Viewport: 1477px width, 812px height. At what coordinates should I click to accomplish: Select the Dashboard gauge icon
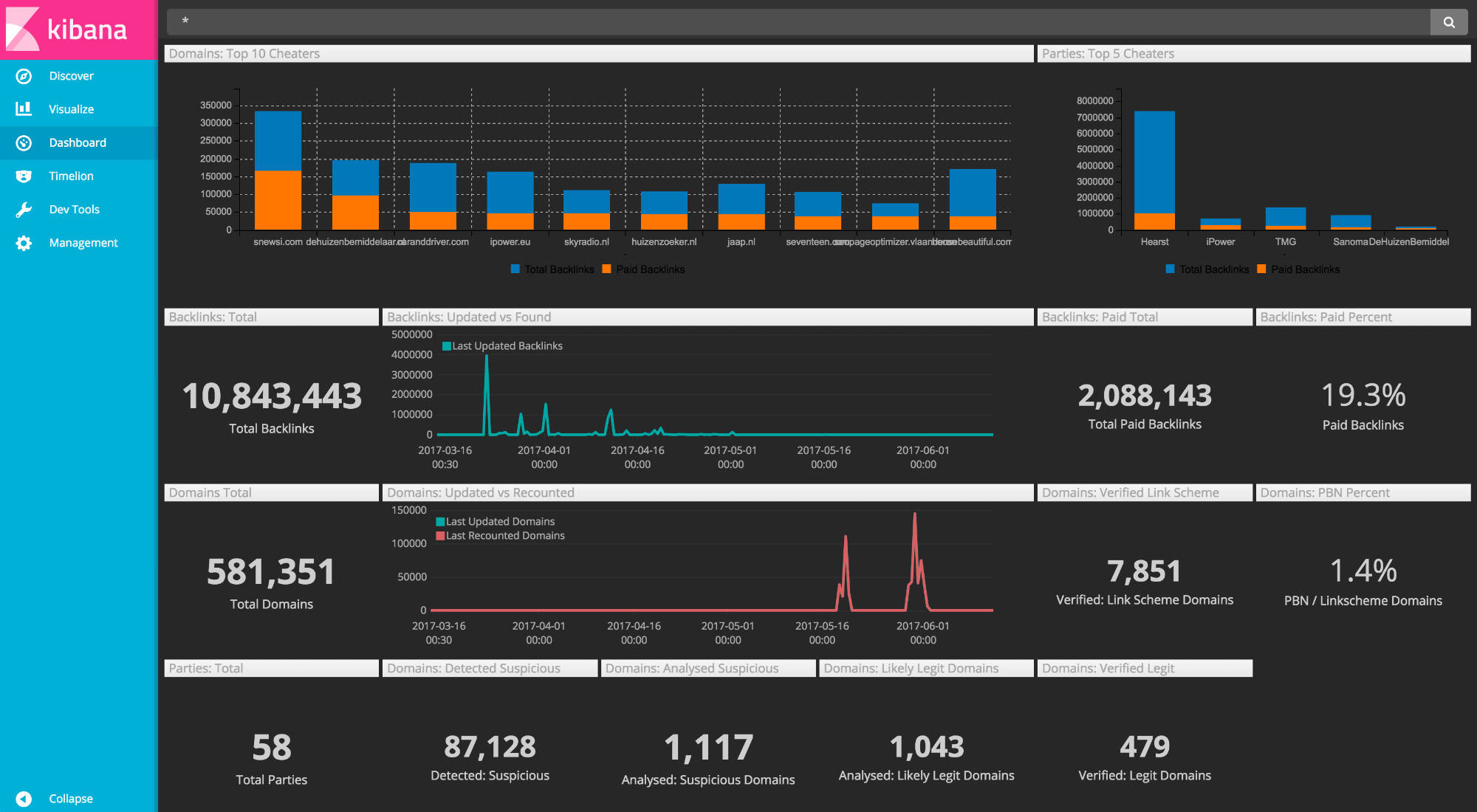click(24, 142)
